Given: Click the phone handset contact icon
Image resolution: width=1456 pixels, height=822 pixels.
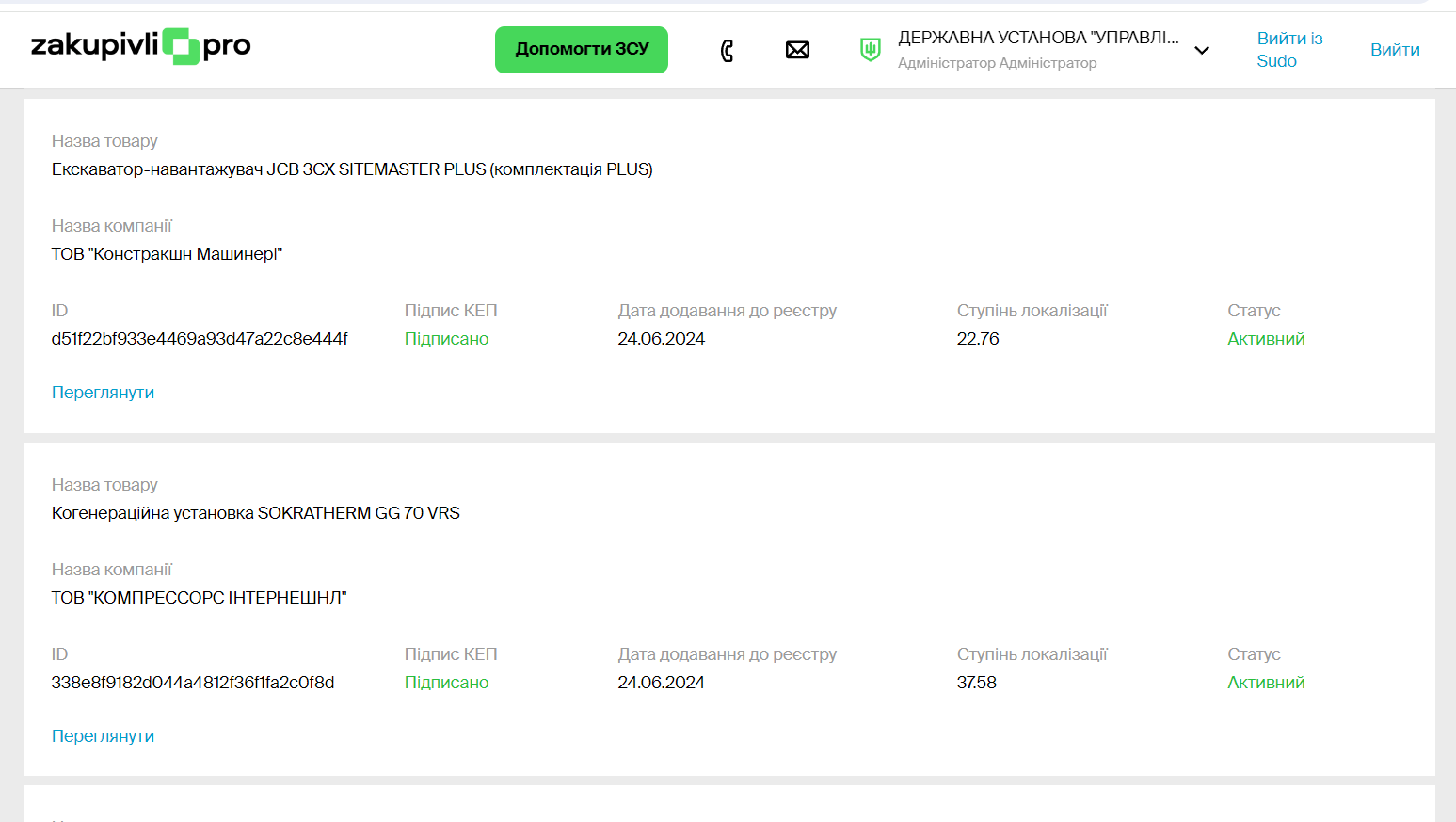Looking at the screenshot, I should (727, 50).
